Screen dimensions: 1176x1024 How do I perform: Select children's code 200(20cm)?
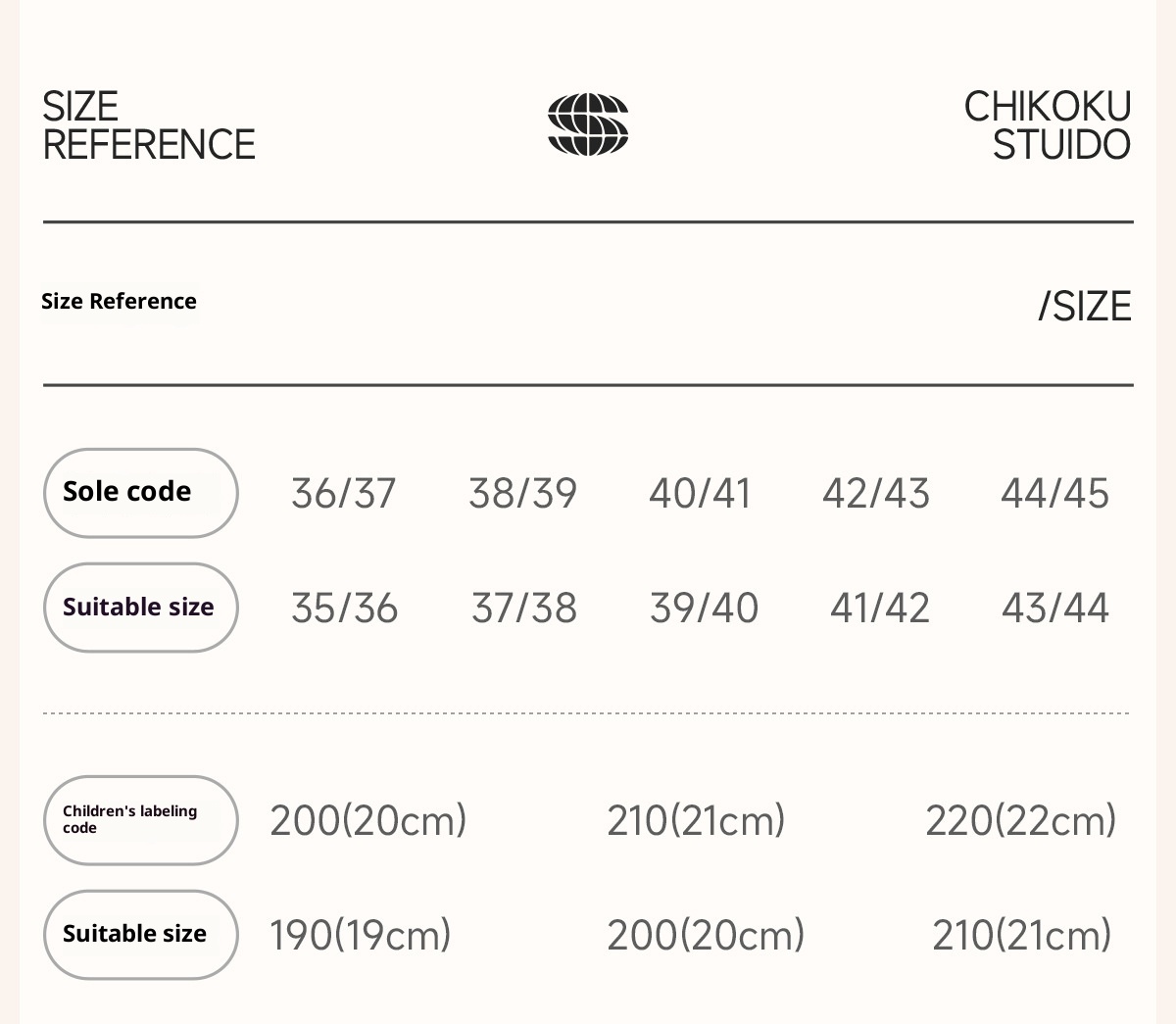click(x=367, y=820)
